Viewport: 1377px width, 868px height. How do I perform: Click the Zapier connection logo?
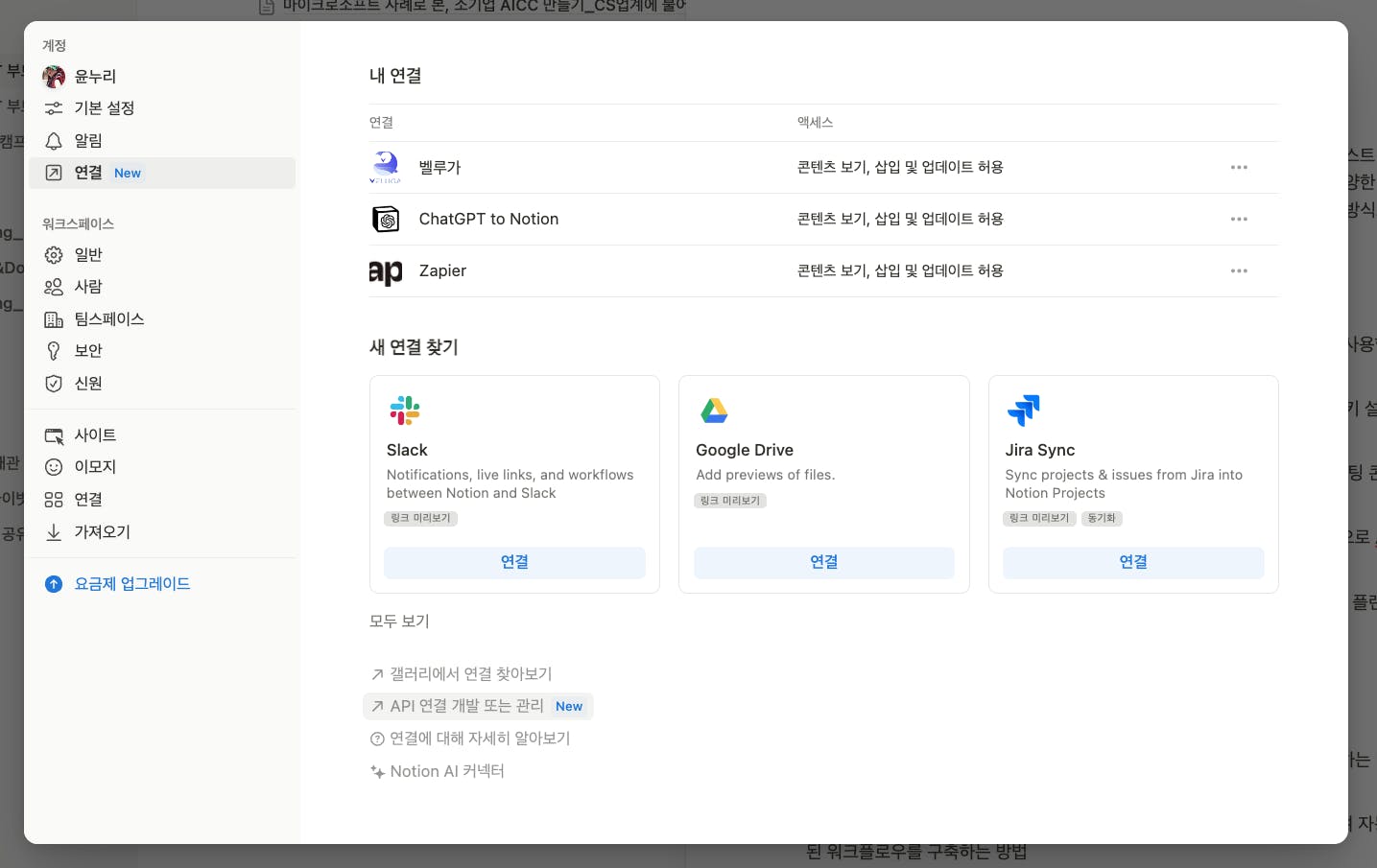tap(386, 272)
